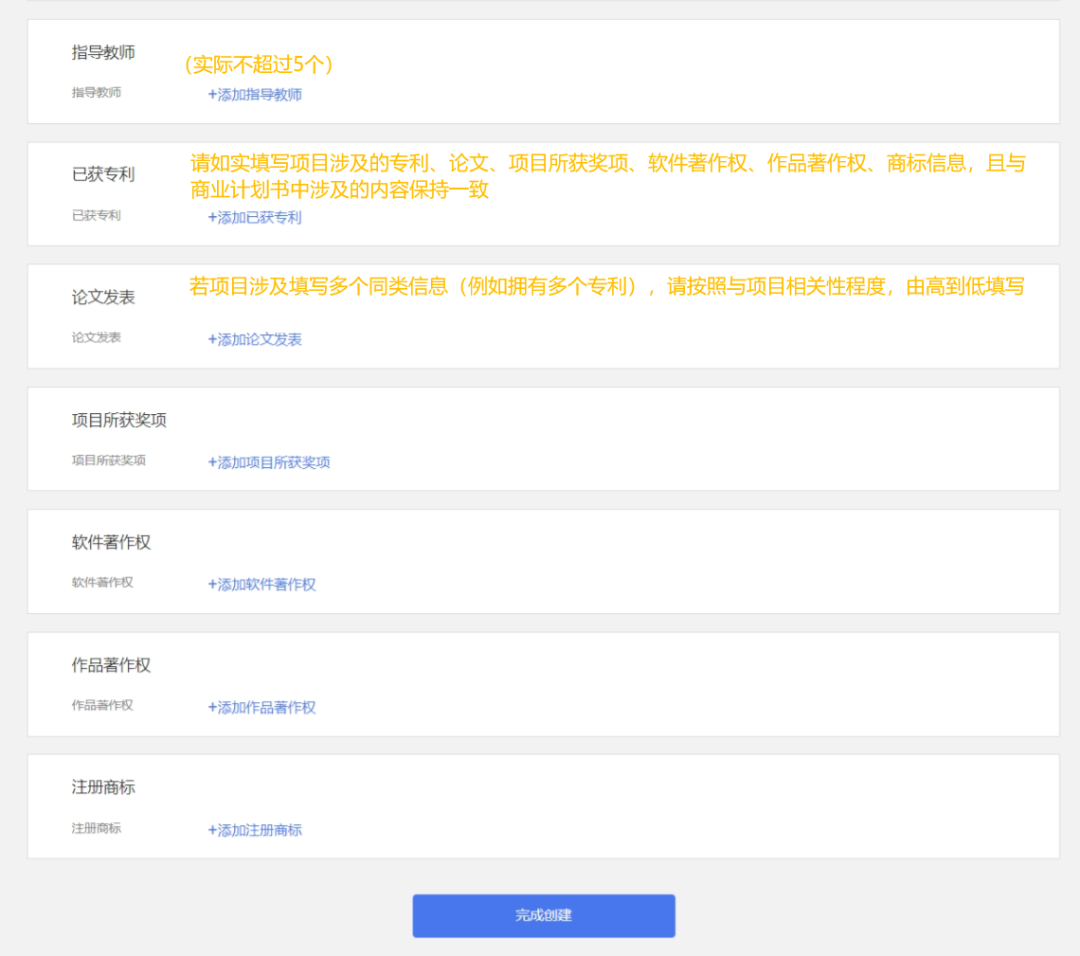Click the large 软件著作权 section heading
The image size is (1080, 956).
(111, 542)
